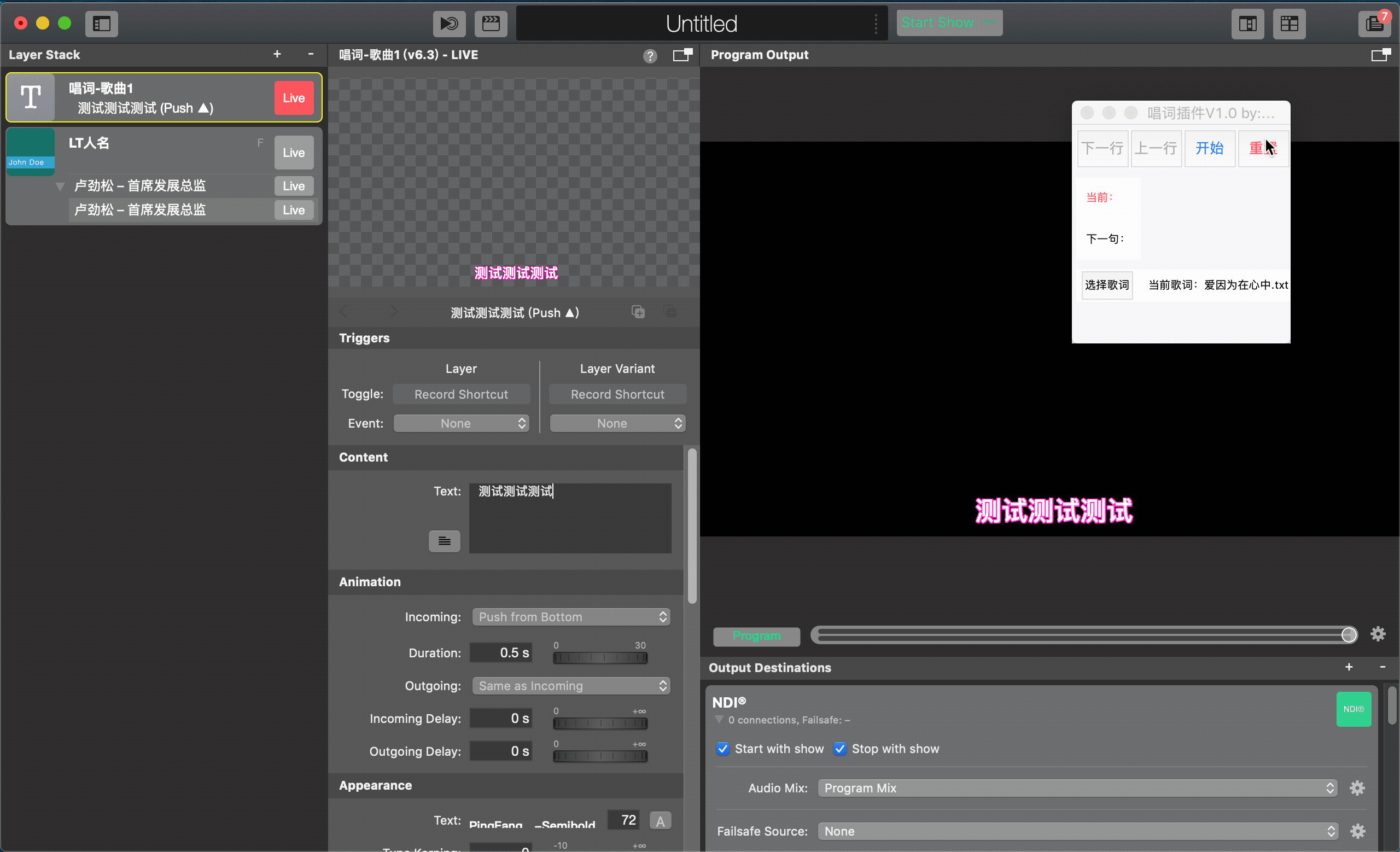This screenshot has height=852, width=1400.
Task: Click the 唱词插件 重置 button
Action: click(x=1262, y=148)
